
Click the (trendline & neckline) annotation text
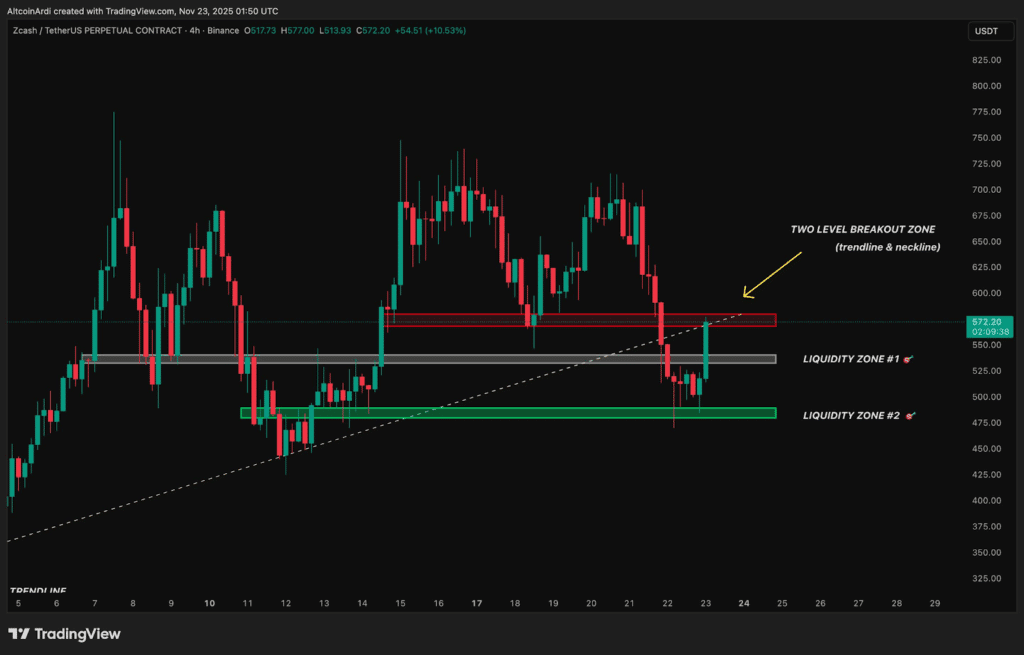point(887,247)
